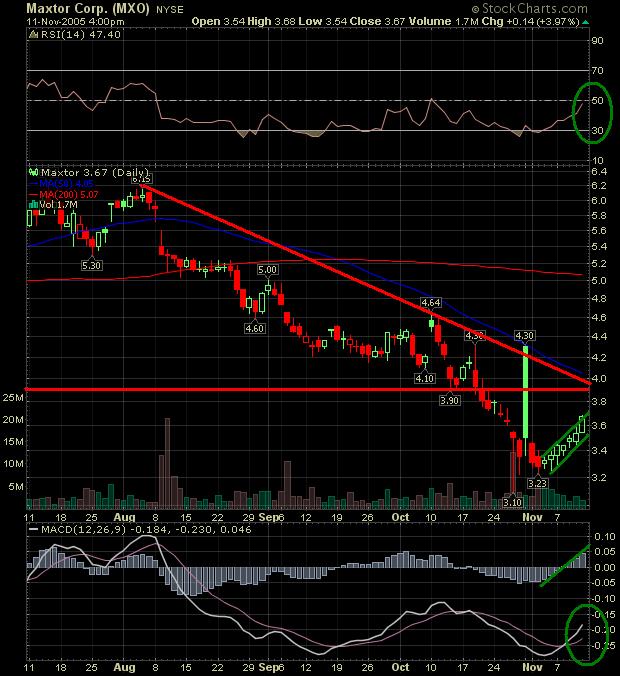Screen dimensions: 620x676
Task: Click the 5.30 low price label
Action: [x=91, y=265]
